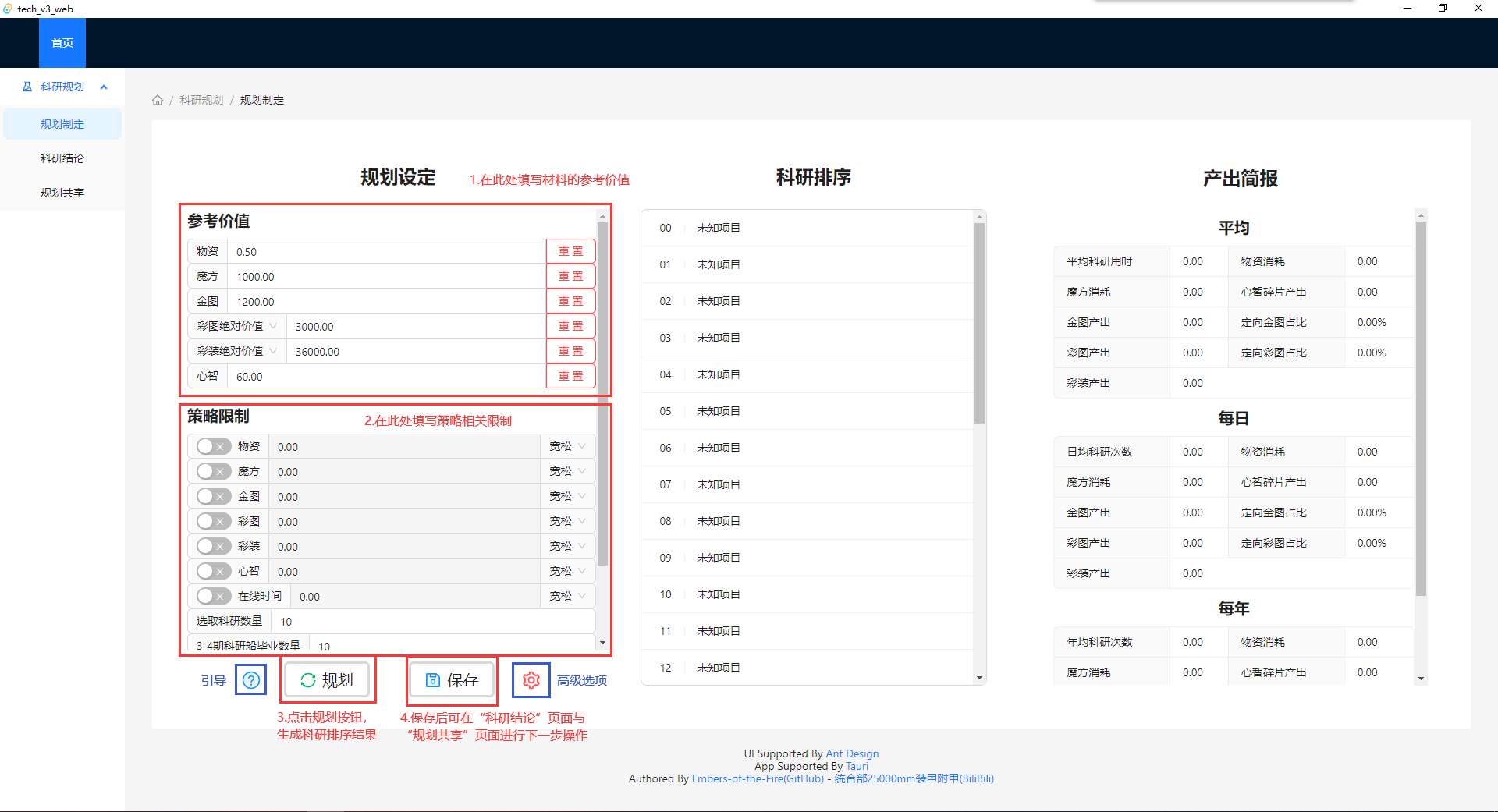Open 规划制定 in the sidebar
The width and height of the screenshot is (1498, 812).
(62, 124)
